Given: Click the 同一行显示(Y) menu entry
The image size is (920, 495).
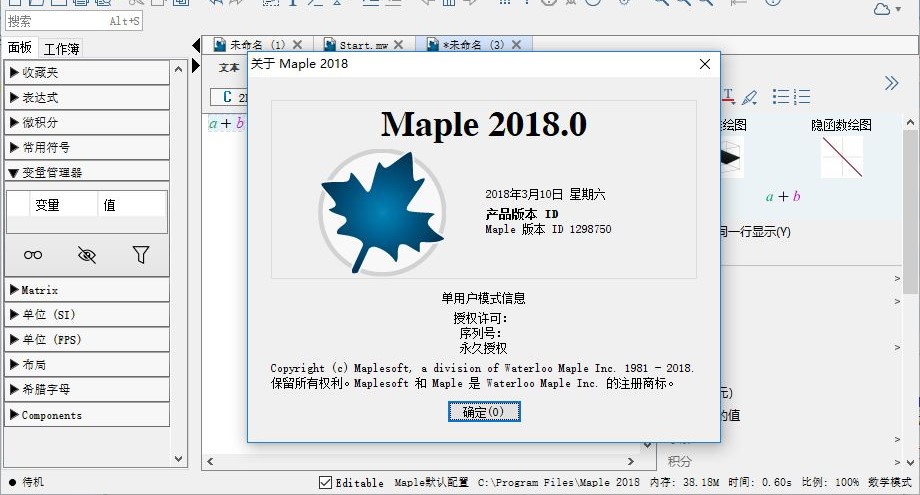Looking at the screenshot, I should (x=756, y=232).
